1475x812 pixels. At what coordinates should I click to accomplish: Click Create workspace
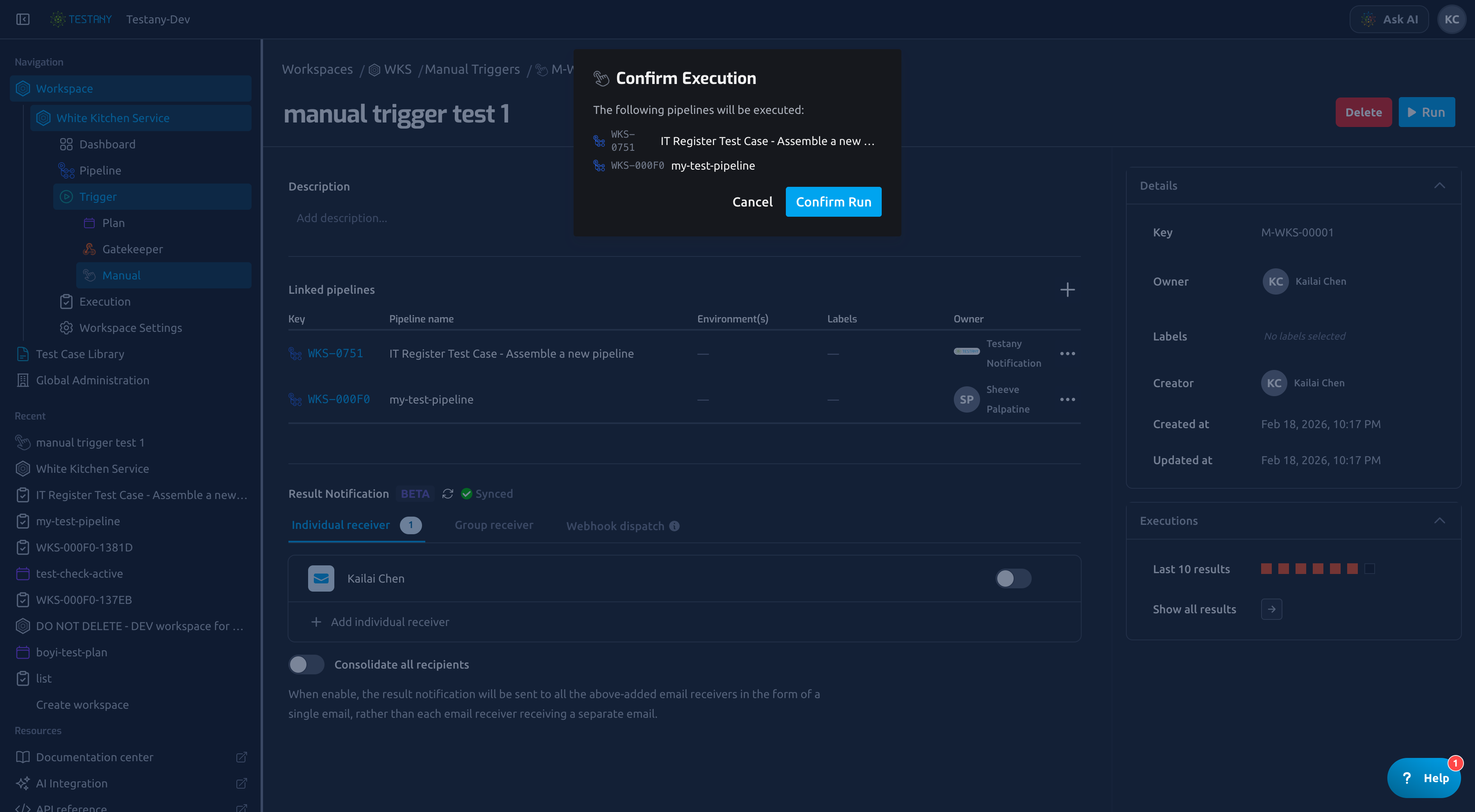(82, 705)
